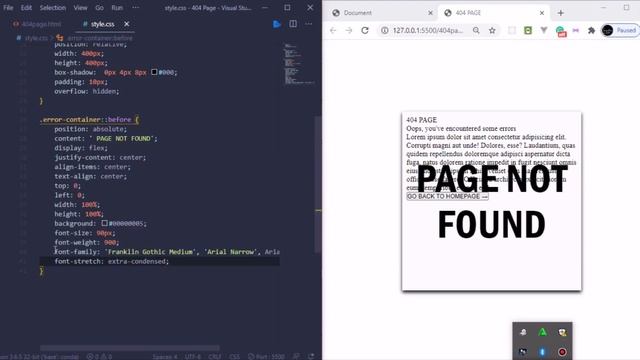This screenshot has width=640, height=360.
Task: Click the vertical editor scrollbar
Action: pyautogui.click(x=318, y=184)
